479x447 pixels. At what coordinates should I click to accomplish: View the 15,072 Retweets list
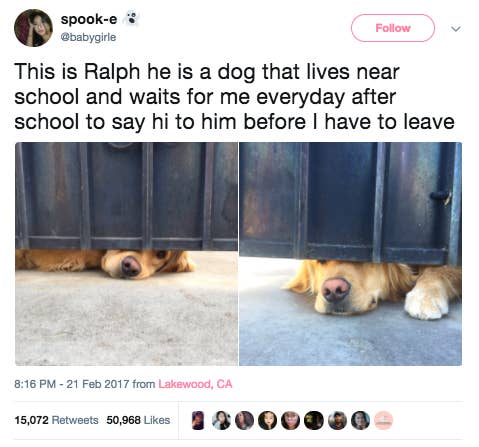pos(56,420)
